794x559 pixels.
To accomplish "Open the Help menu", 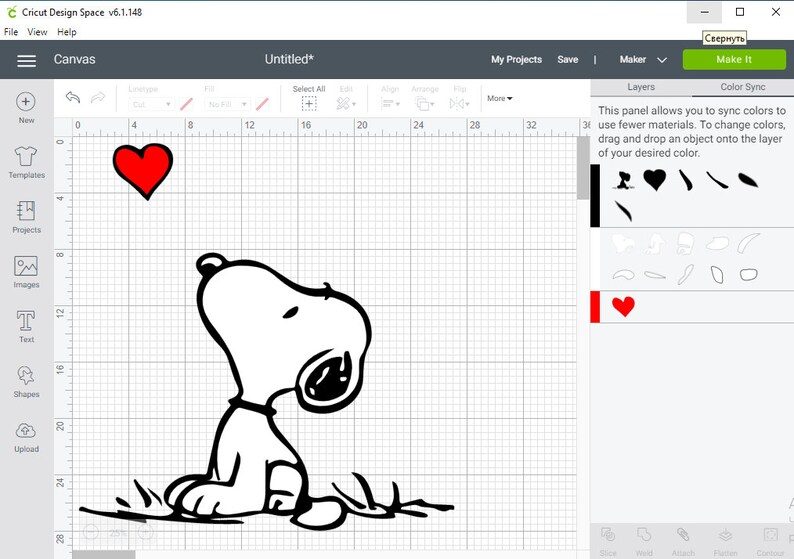I will [x=66, y=32].
